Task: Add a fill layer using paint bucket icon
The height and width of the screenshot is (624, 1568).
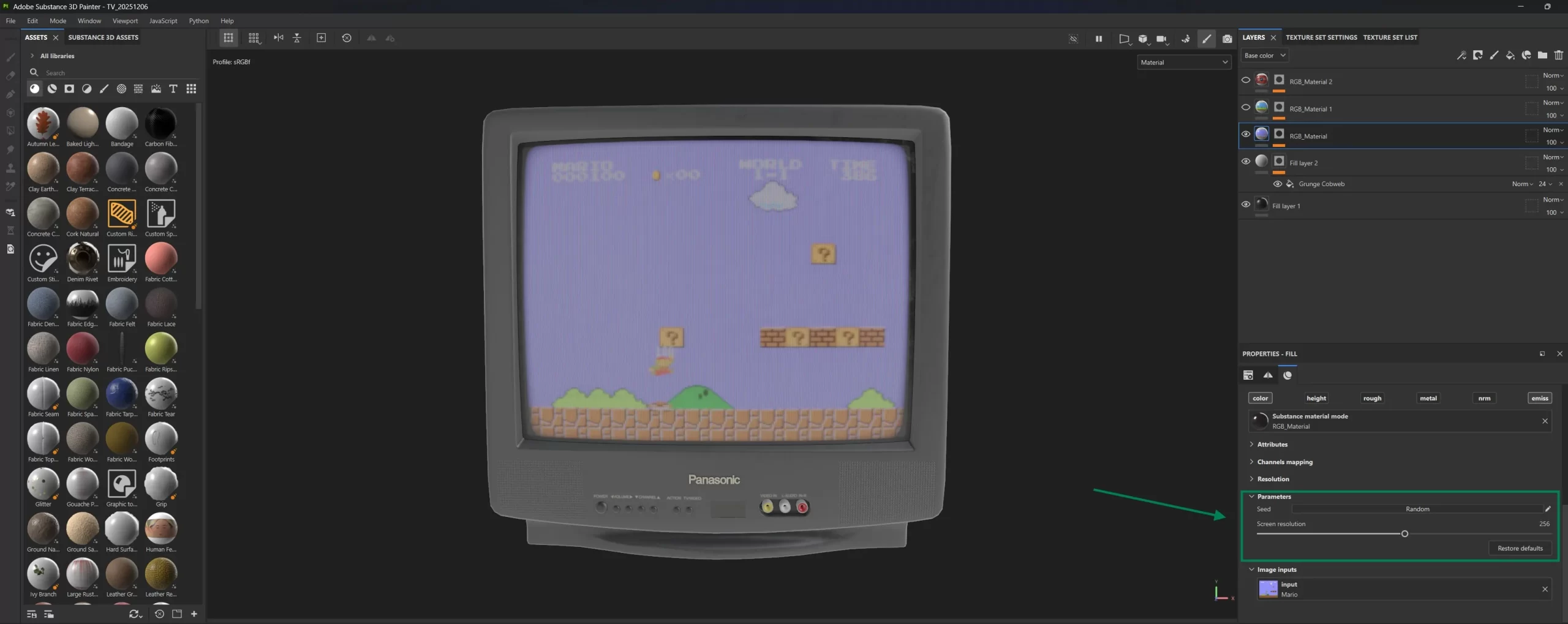Action: click(x=1510, y=55)
